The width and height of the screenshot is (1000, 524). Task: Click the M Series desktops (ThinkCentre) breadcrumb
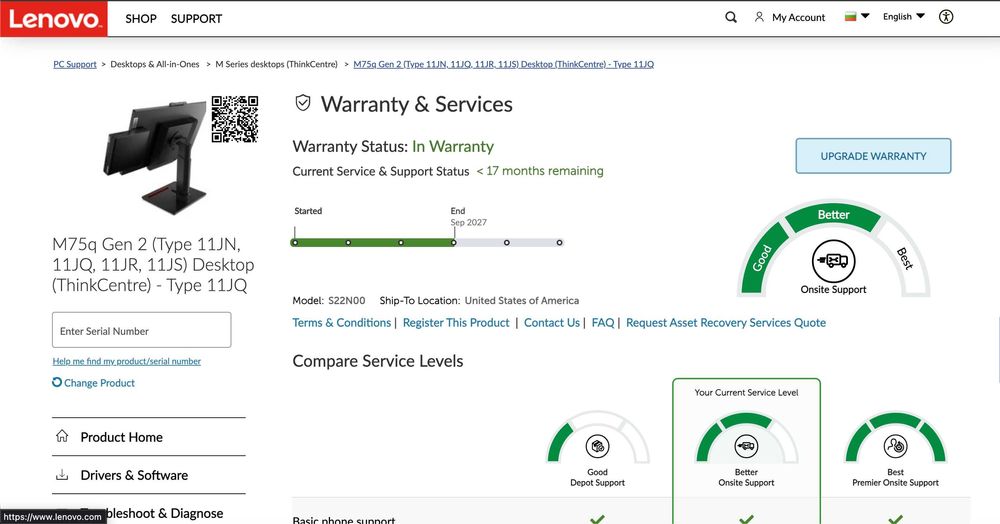click(x=276, y=64)
